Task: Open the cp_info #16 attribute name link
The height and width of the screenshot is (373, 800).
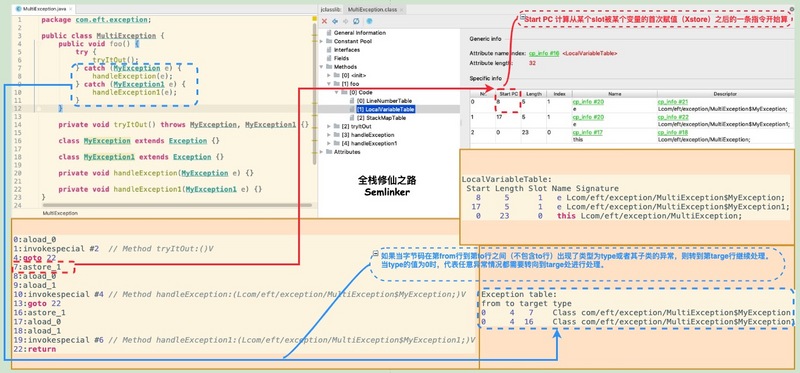Action: 544,53
